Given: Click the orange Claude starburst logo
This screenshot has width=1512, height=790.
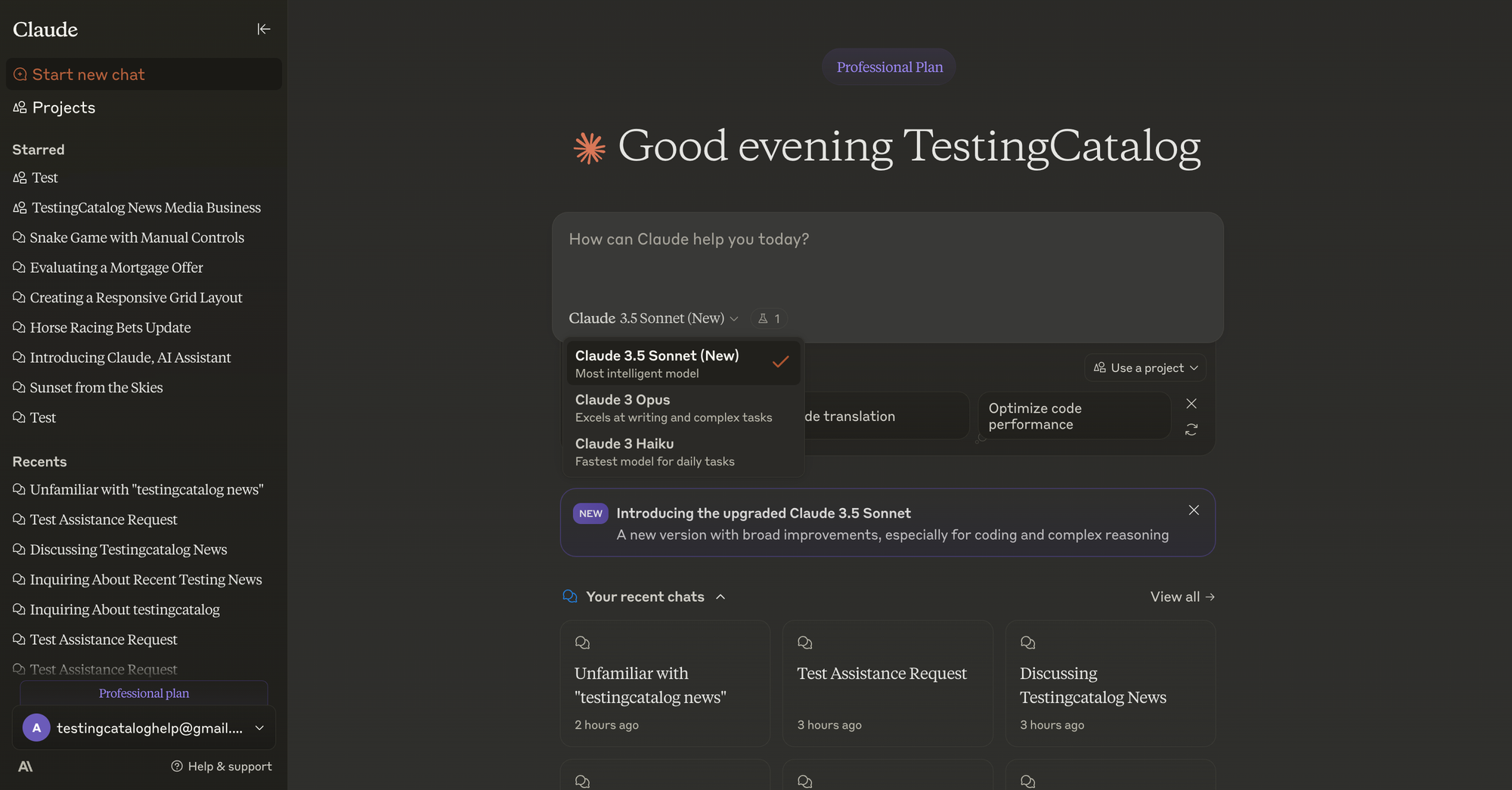Looking at the screenshot, I should click(x=590, y=147).
